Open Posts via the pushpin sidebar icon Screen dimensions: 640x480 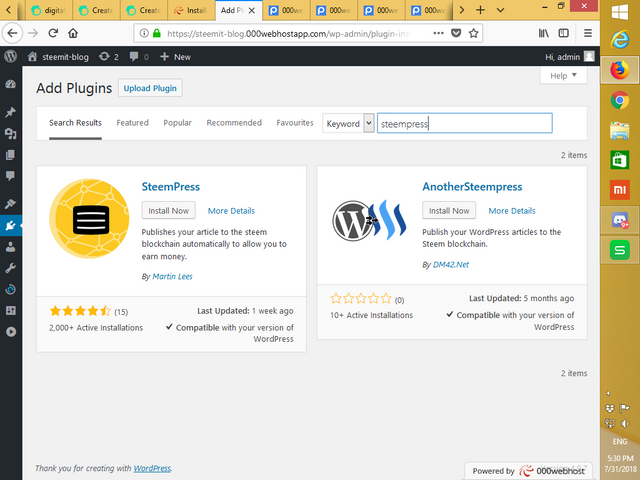click(11, 112)
